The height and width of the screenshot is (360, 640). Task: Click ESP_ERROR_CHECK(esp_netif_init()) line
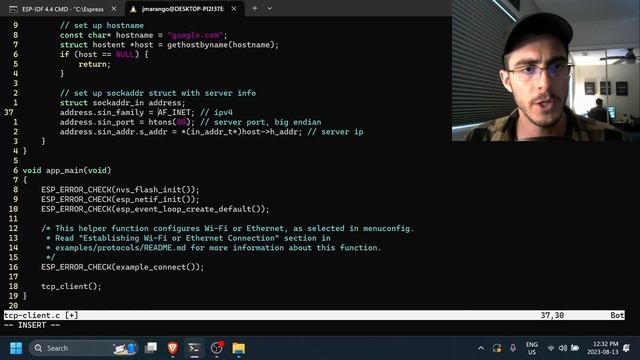point(120,199)
